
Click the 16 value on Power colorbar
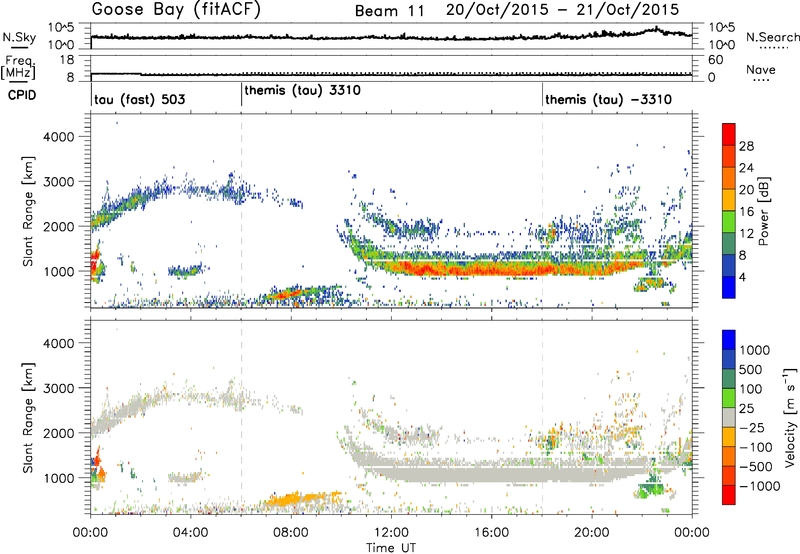pos(745,212)
